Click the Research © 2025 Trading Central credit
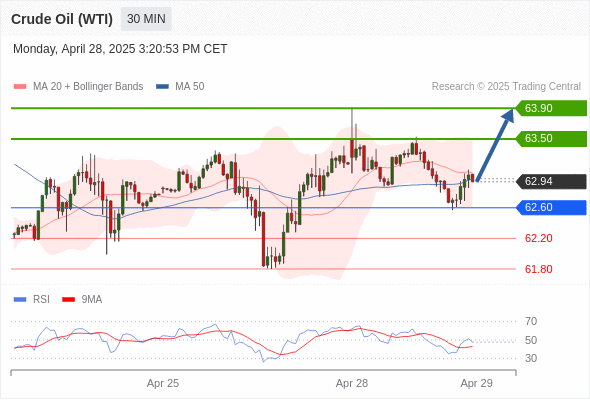 [506, 87]
